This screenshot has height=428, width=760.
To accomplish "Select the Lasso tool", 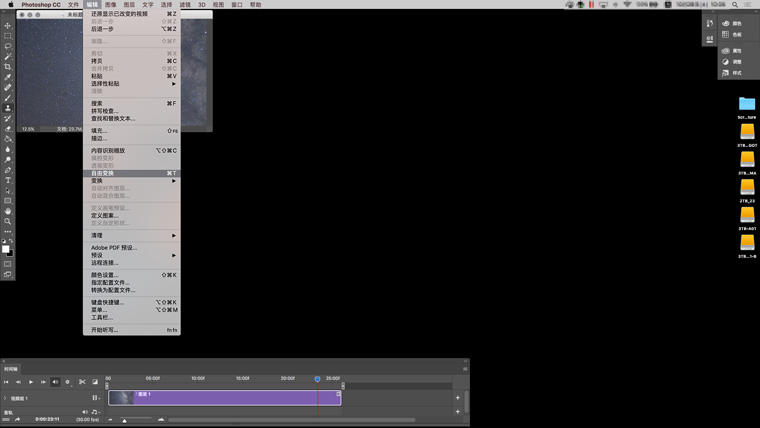I will click(8, 46).
